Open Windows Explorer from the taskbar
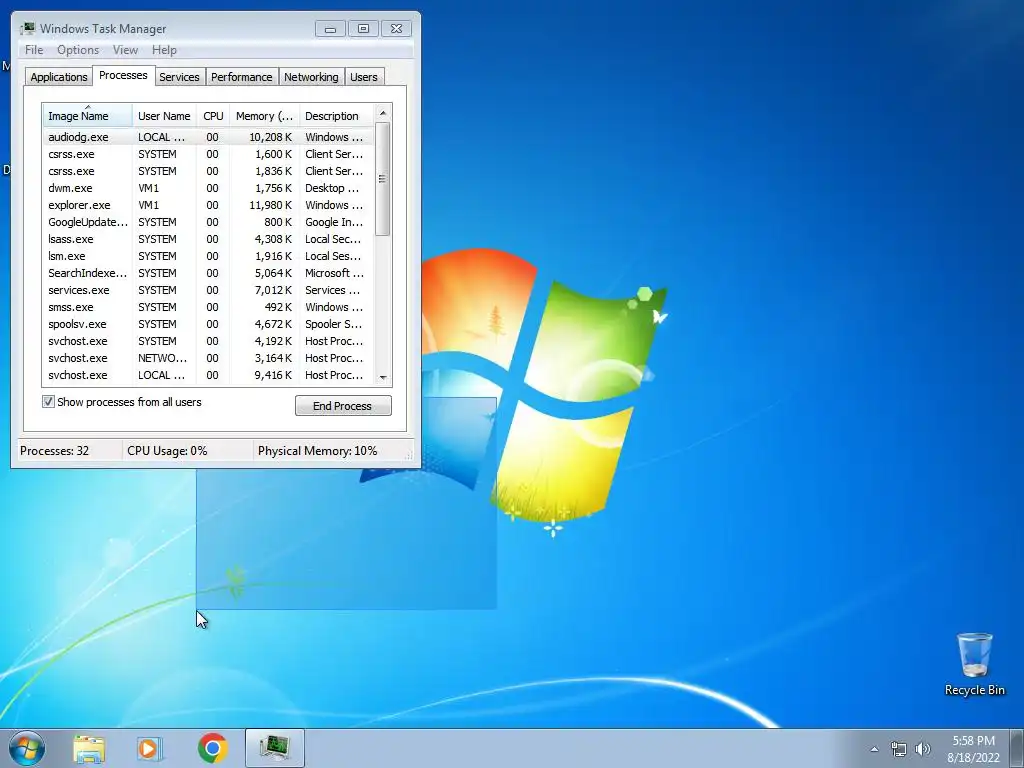The width and height of the screenshot is (1024, 768). [89, 748]
